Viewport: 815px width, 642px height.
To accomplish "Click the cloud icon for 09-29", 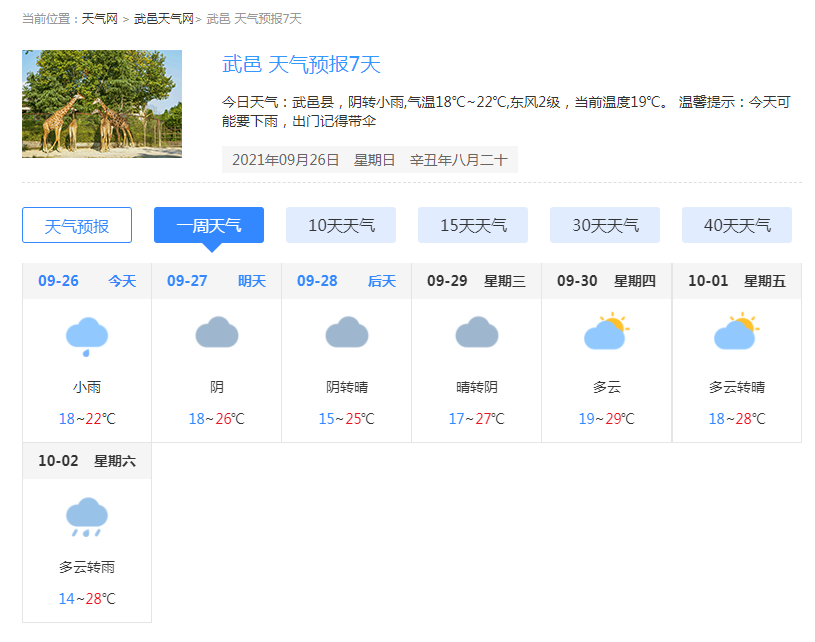I will [477, 333].
